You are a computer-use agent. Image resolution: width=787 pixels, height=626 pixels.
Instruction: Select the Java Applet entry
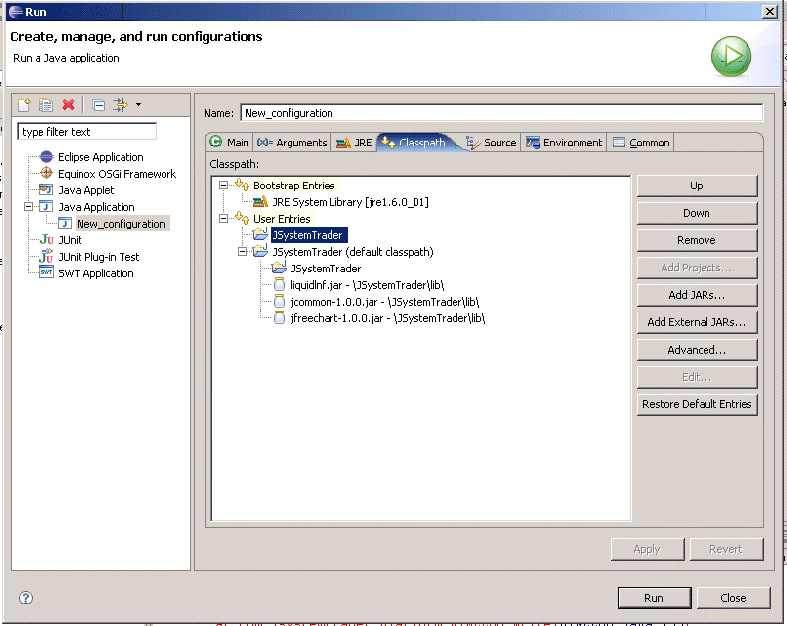86,190
